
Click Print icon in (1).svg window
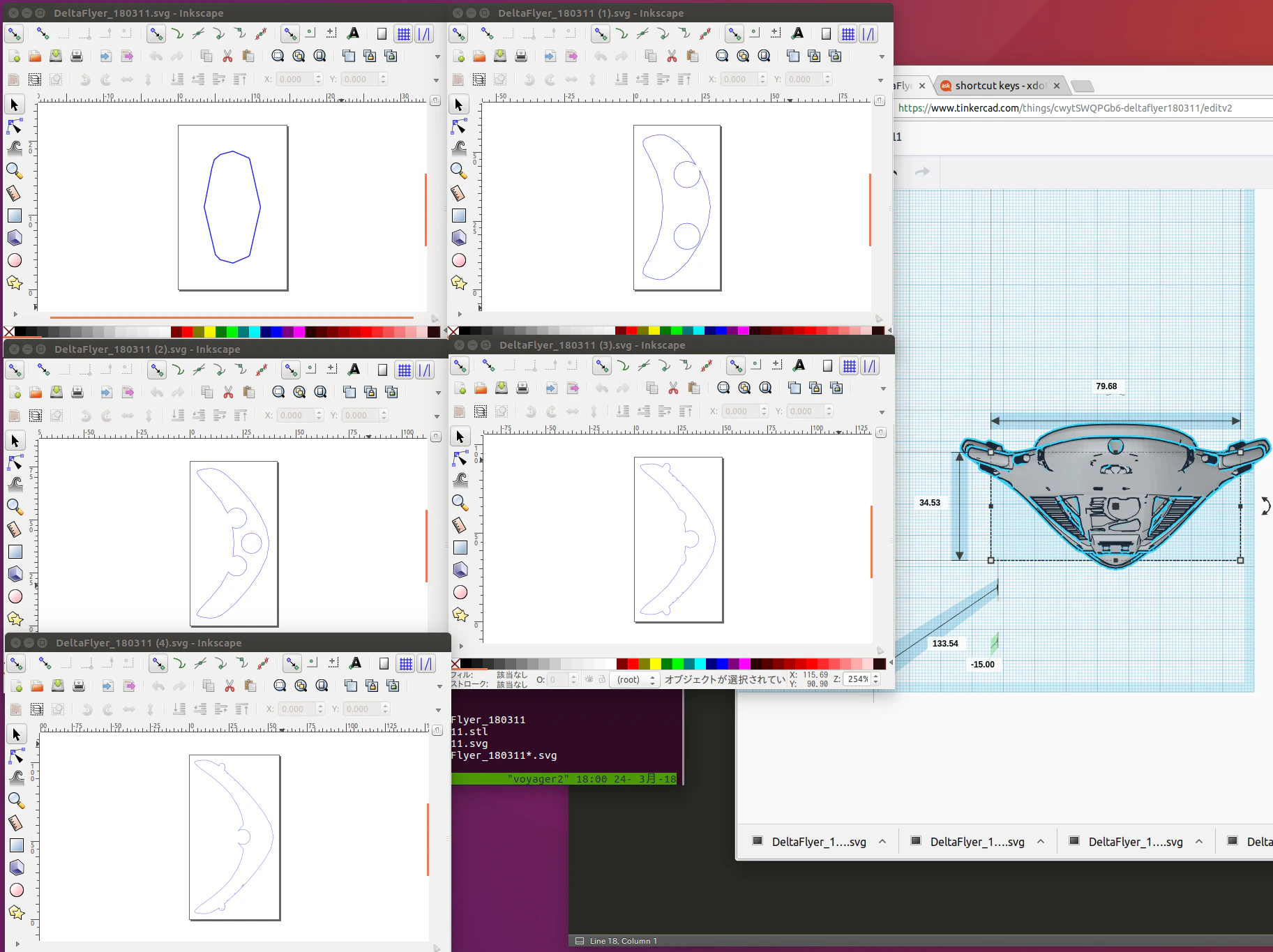point(521,56)
